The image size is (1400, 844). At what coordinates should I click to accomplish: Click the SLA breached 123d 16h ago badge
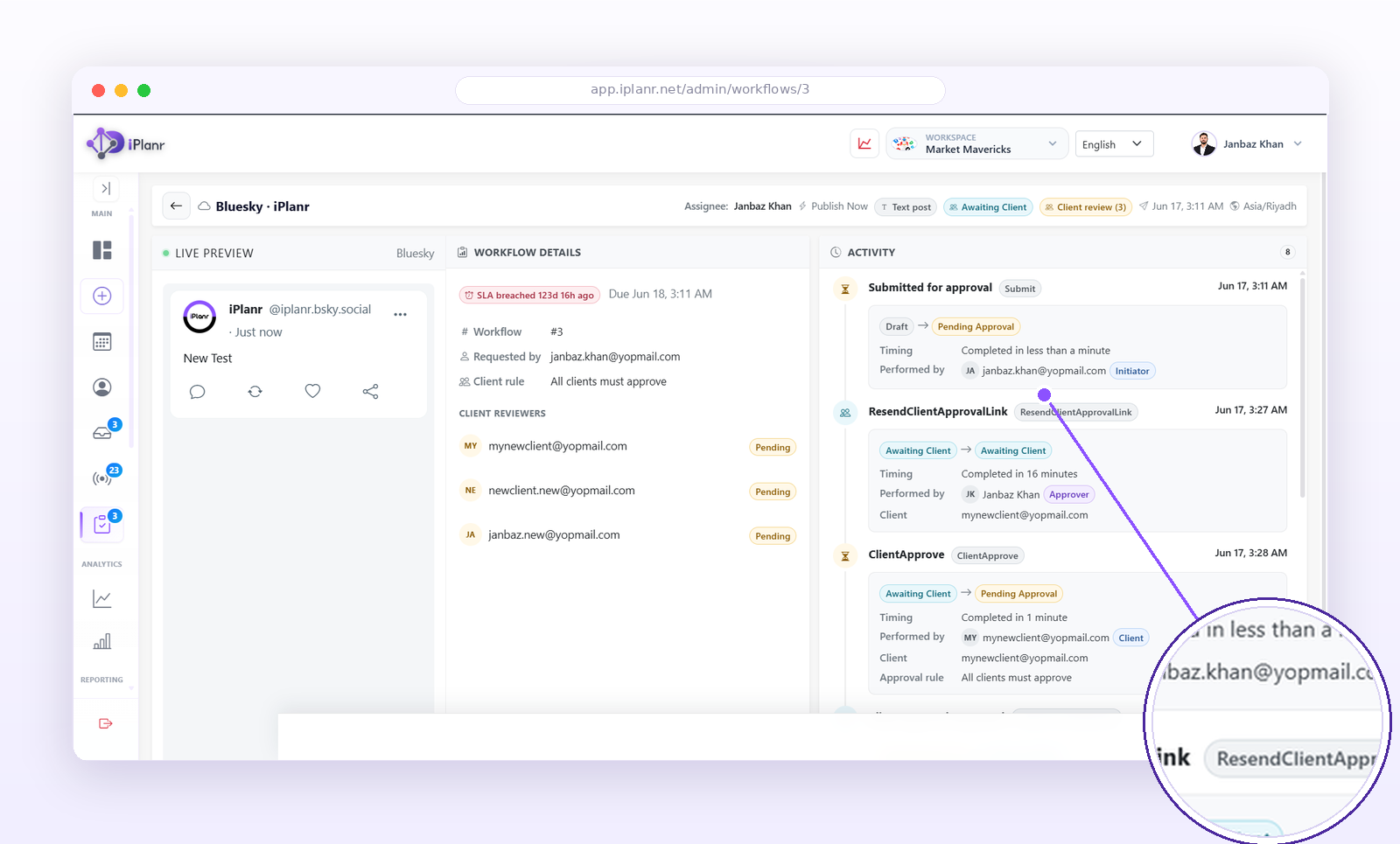529,295
